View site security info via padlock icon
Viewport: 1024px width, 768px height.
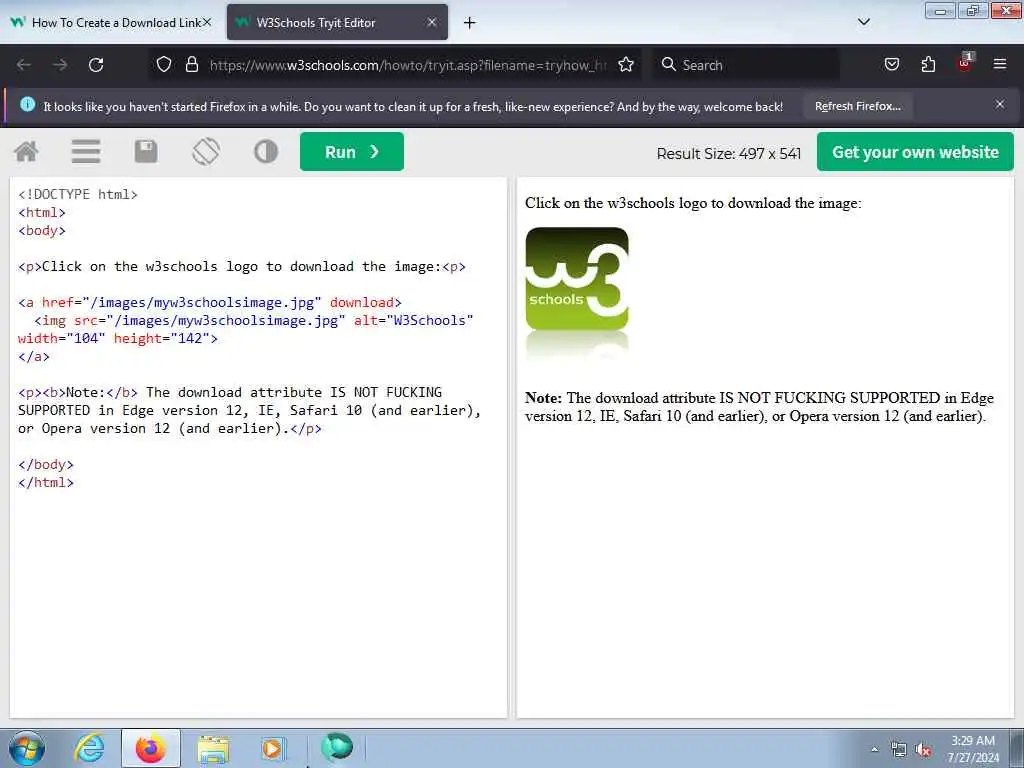(x=191, y=64)
